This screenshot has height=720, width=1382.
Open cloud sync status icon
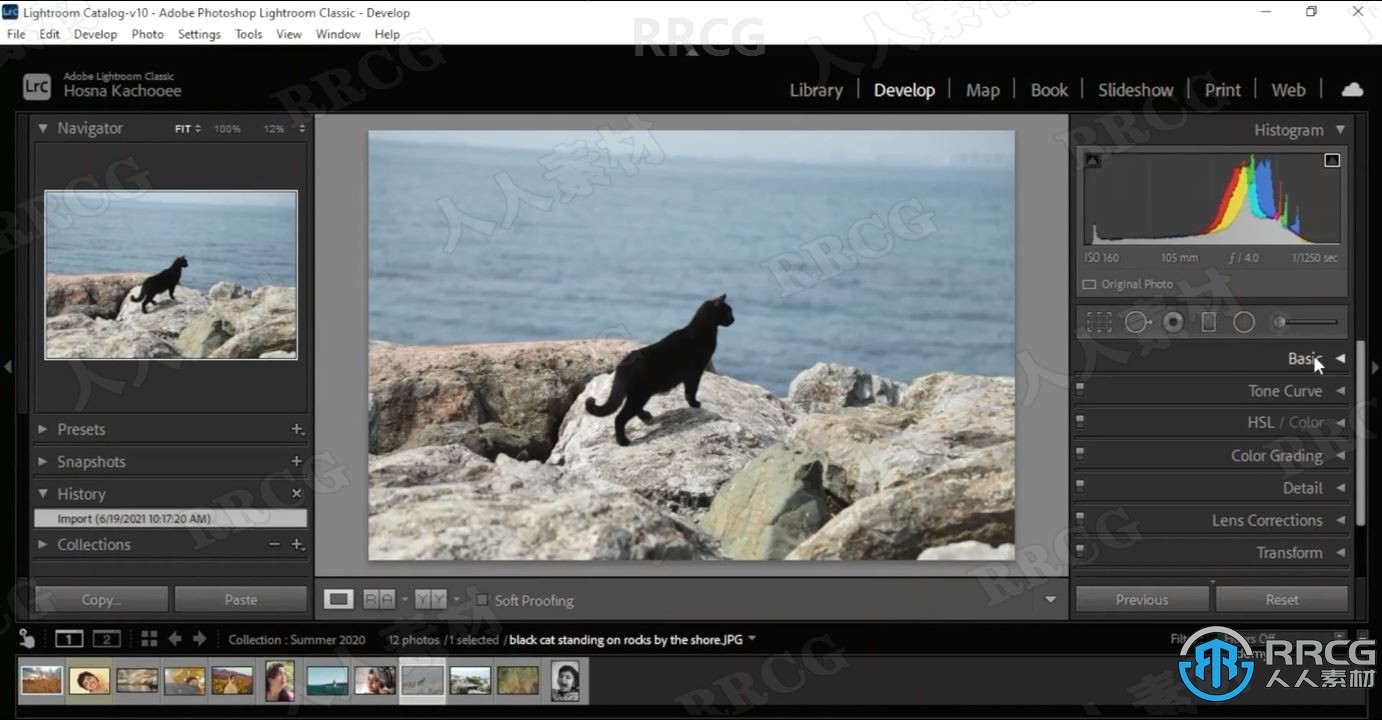click(x=1352, y=89)
